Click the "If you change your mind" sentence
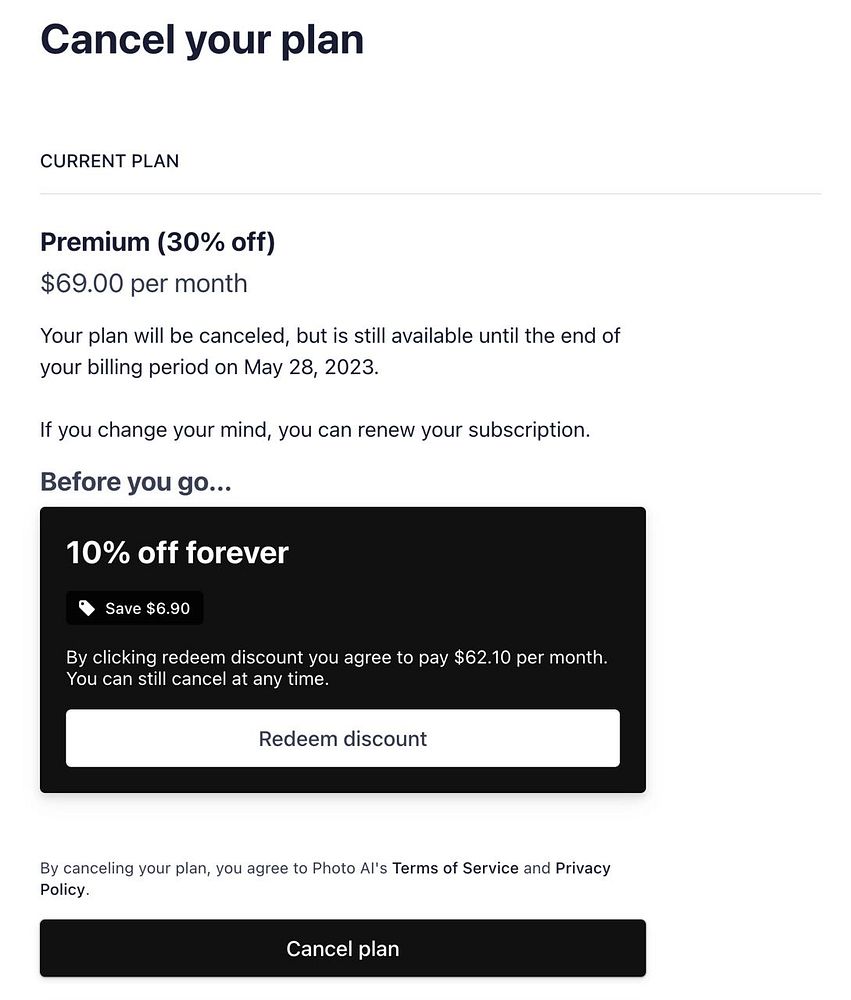 tap(314, 430)
